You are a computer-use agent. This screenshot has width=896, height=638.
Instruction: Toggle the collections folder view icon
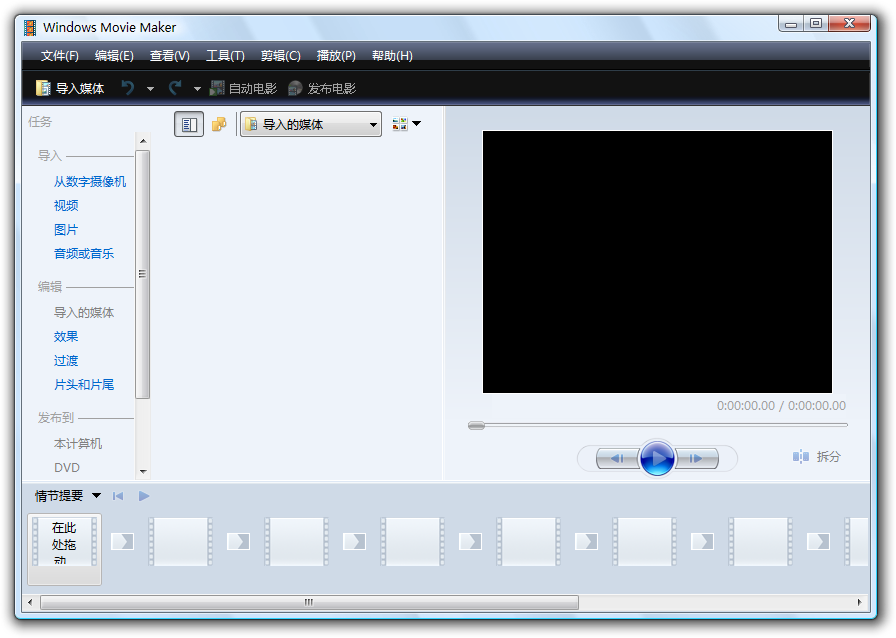coord(219,124)
